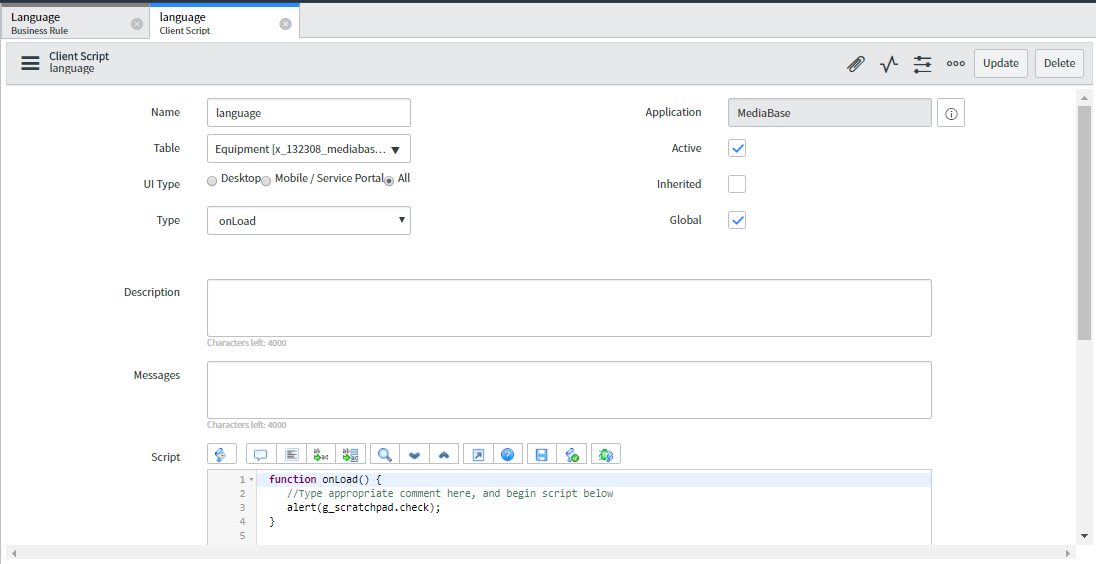This screenshot has width=1096, height=564.
Task: Open the personalize form settings icon
Action: pos(923,64)
